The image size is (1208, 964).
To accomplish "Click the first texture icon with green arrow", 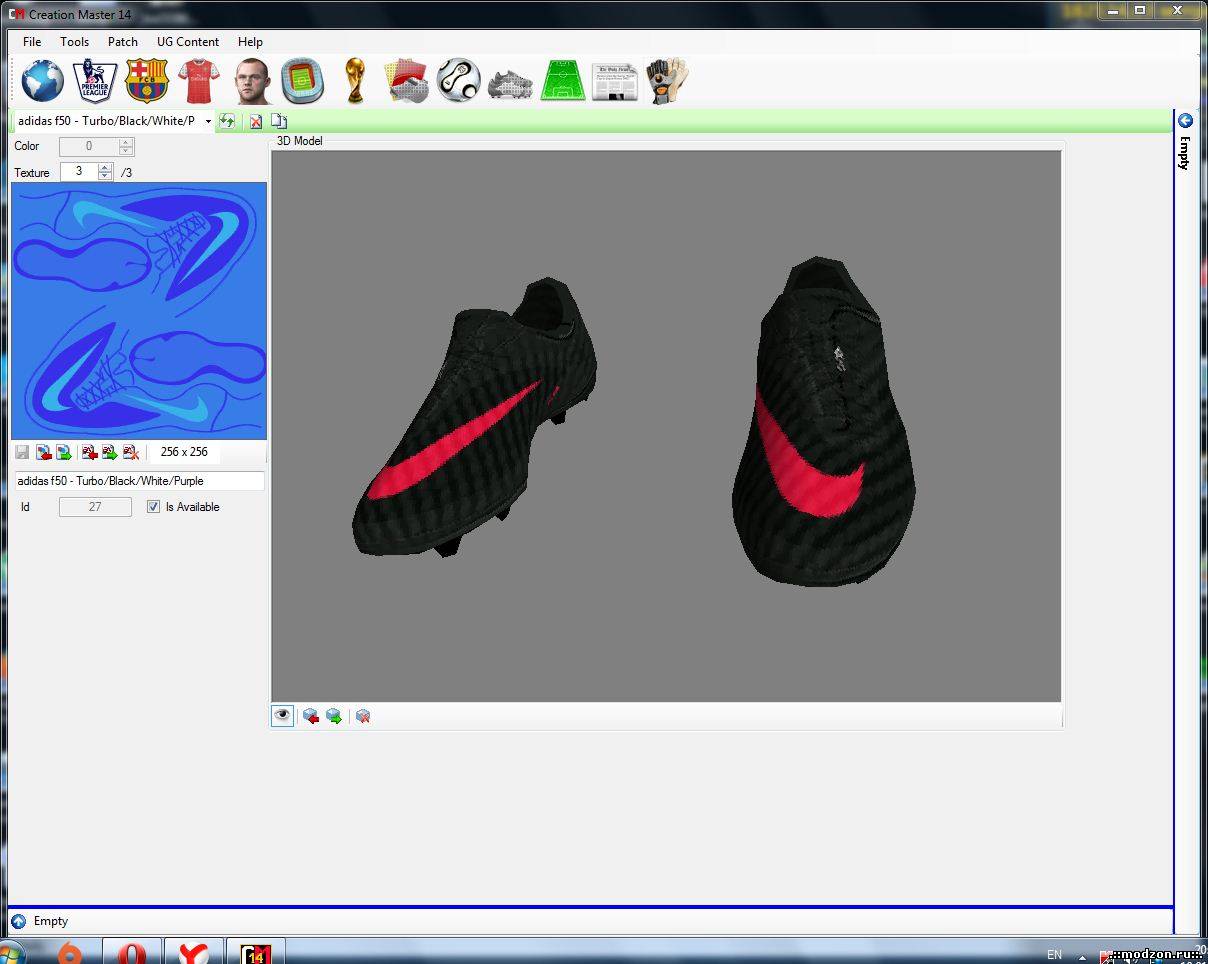I will 64,452.
